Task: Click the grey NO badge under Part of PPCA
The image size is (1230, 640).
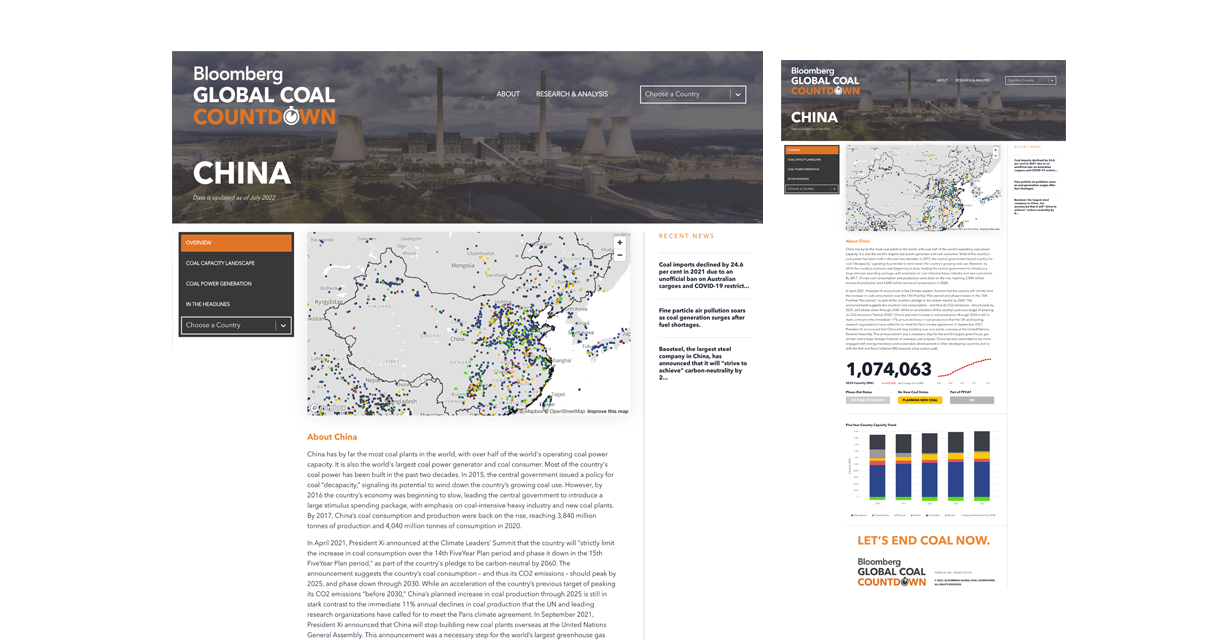Action: 972,400
